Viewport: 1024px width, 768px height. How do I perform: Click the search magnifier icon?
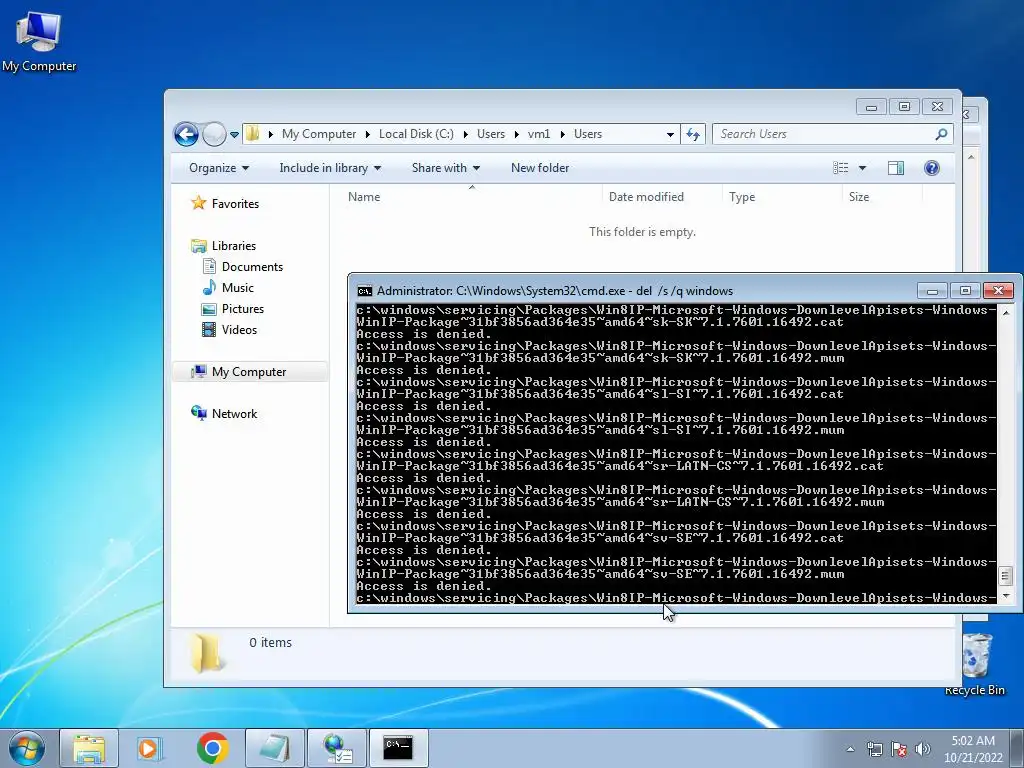[941, 134]
